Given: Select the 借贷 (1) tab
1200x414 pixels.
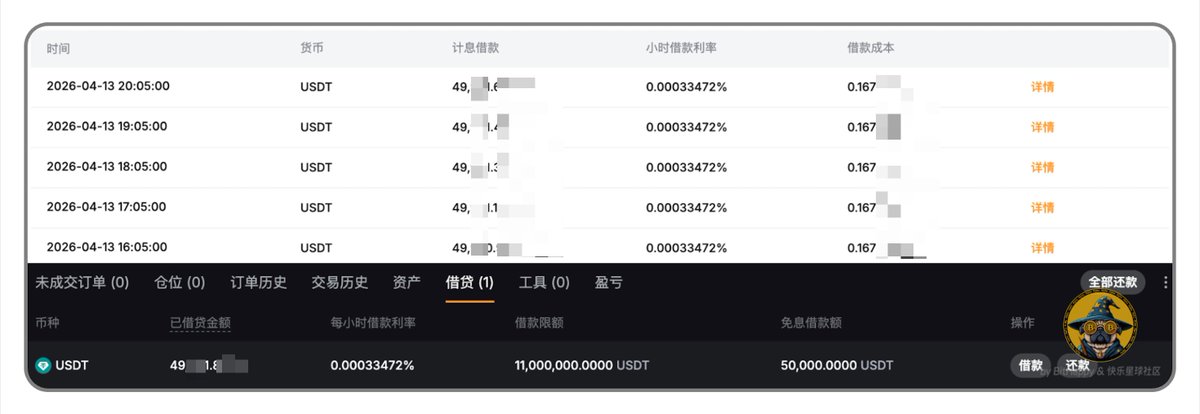Looking at the screenshot, I should [470, 283].
